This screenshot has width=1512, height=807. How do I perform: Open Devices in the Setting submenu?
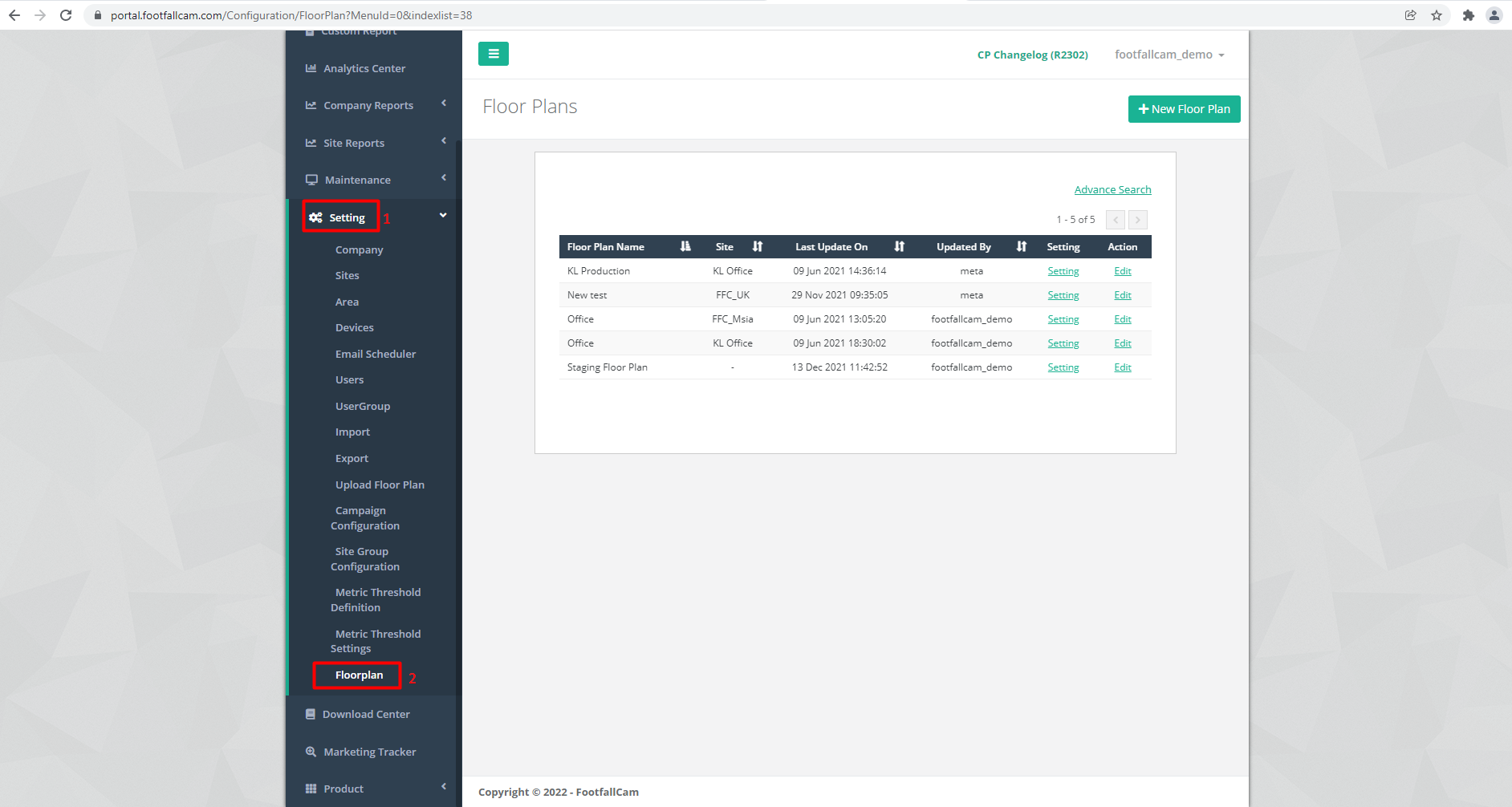tap(354, 328)
